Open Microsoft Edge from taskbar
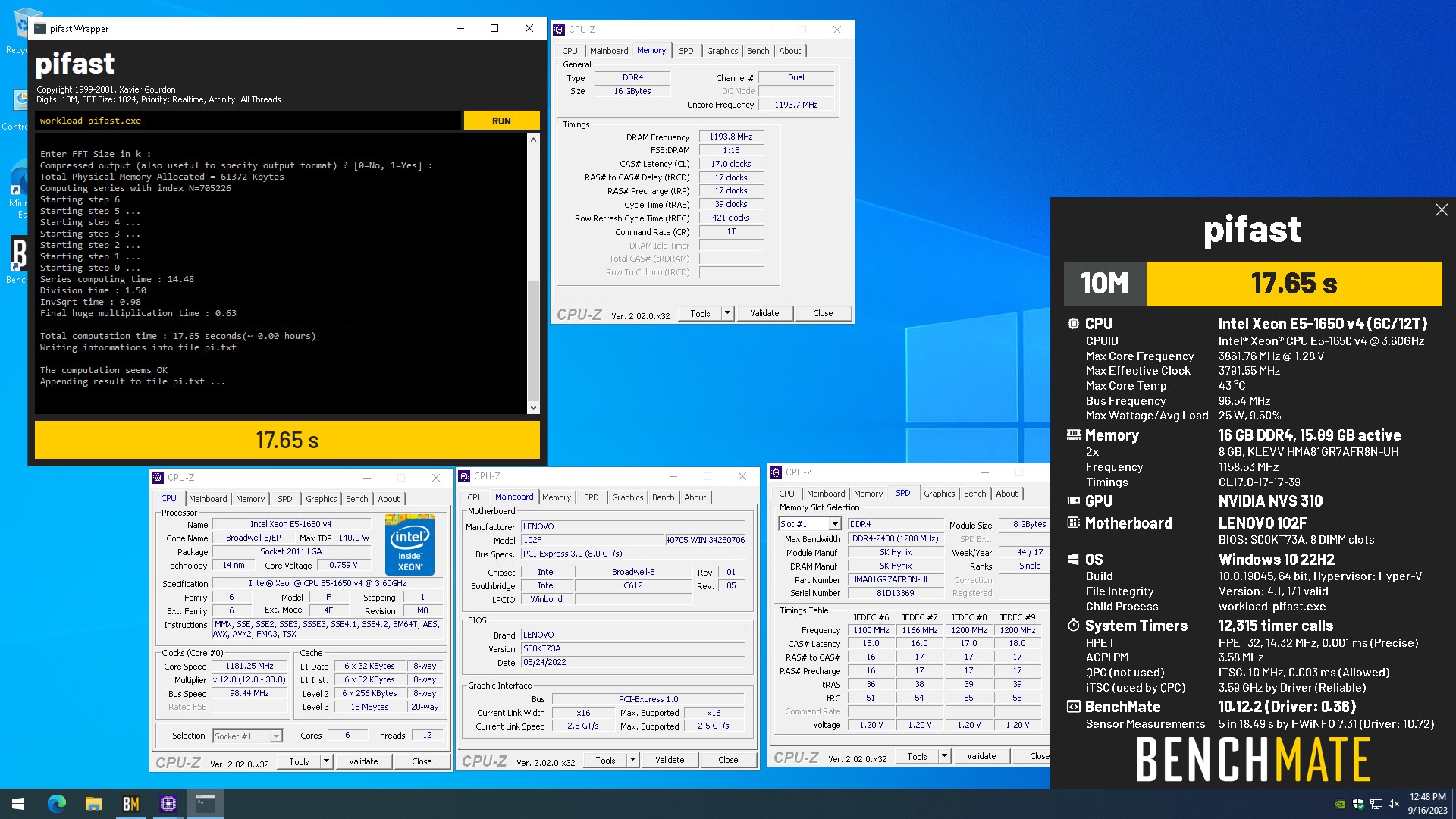The image size is (1456, 819). (57, 804)
